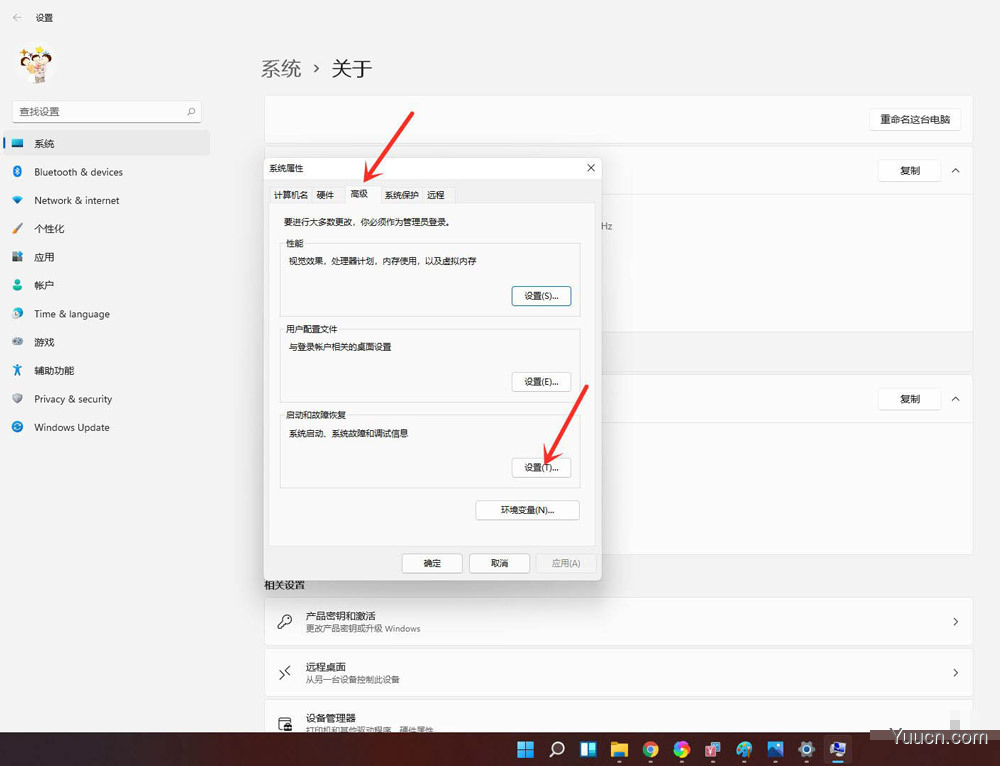The image size is (1000, 766).
Task: Collapse the lower section with chevron
Action: point(955,399)
